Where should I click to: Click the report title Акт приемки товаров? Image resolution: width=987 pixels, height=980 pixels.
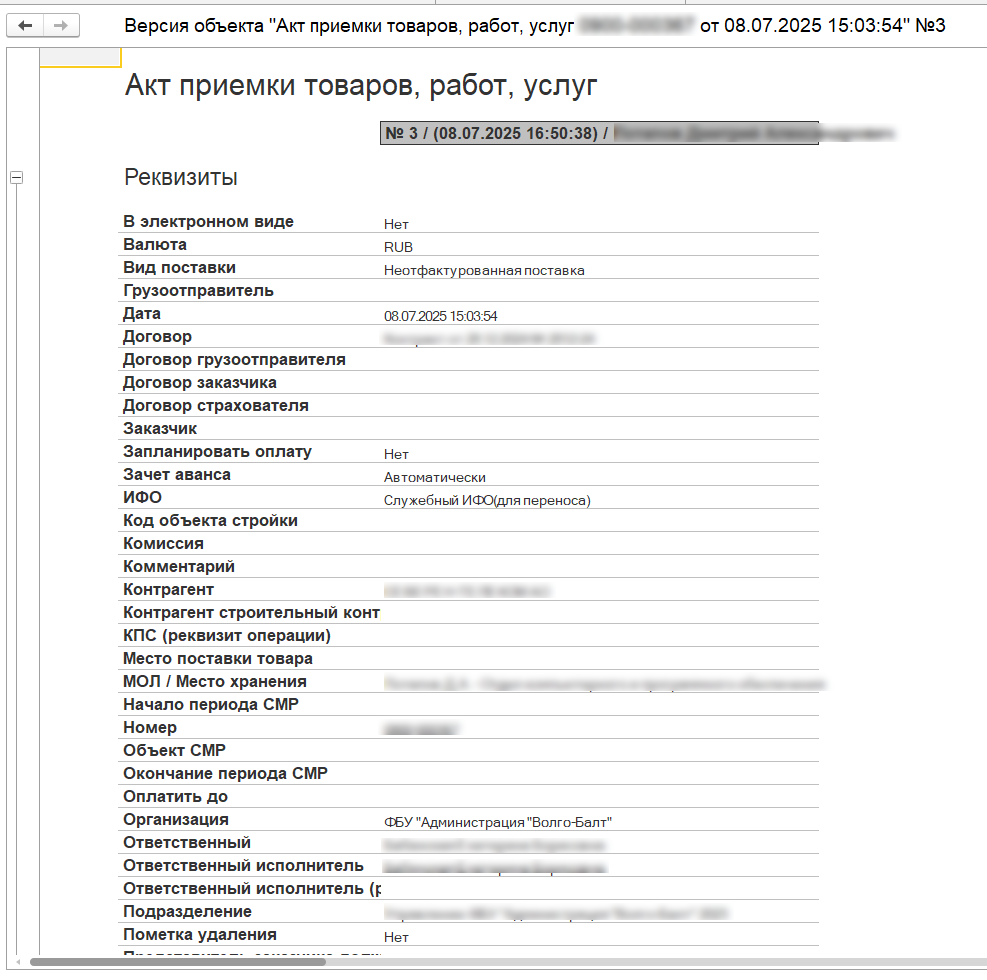point(361,86)
